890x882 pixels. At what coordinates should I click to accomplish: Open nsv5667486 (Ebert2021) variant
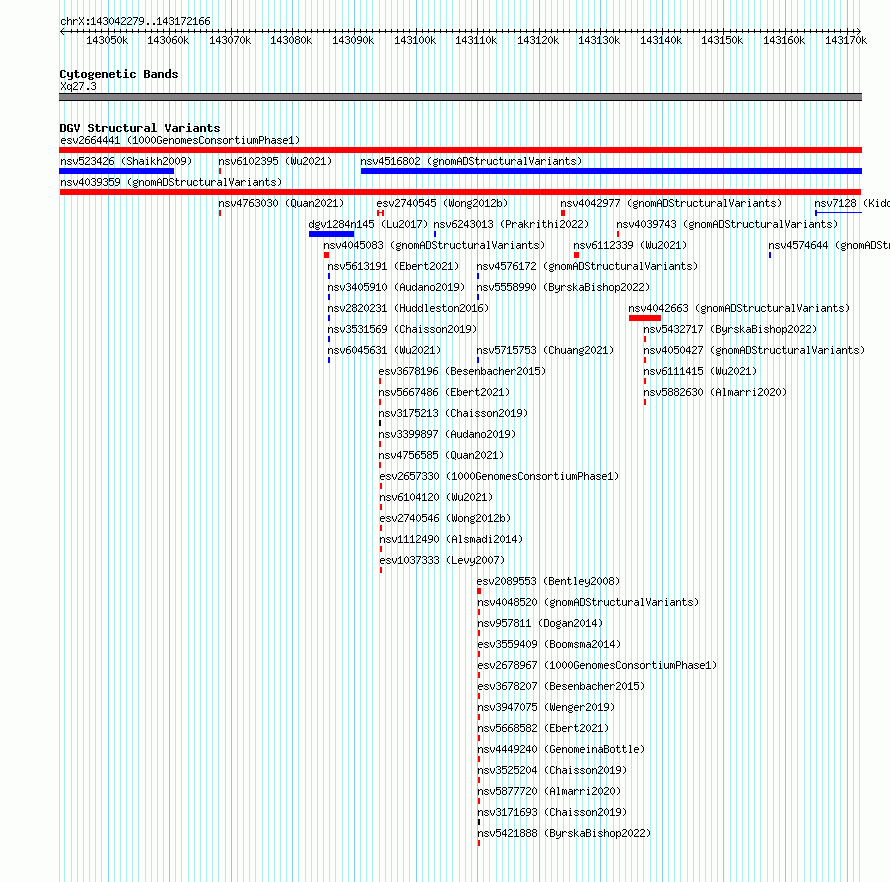[x=444, y=392]
